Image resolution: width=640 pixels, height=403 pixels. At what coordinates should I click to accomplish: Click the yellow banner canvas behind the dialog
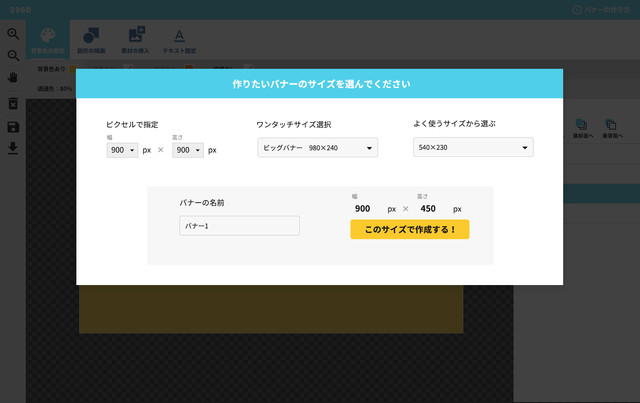[271, 309]
